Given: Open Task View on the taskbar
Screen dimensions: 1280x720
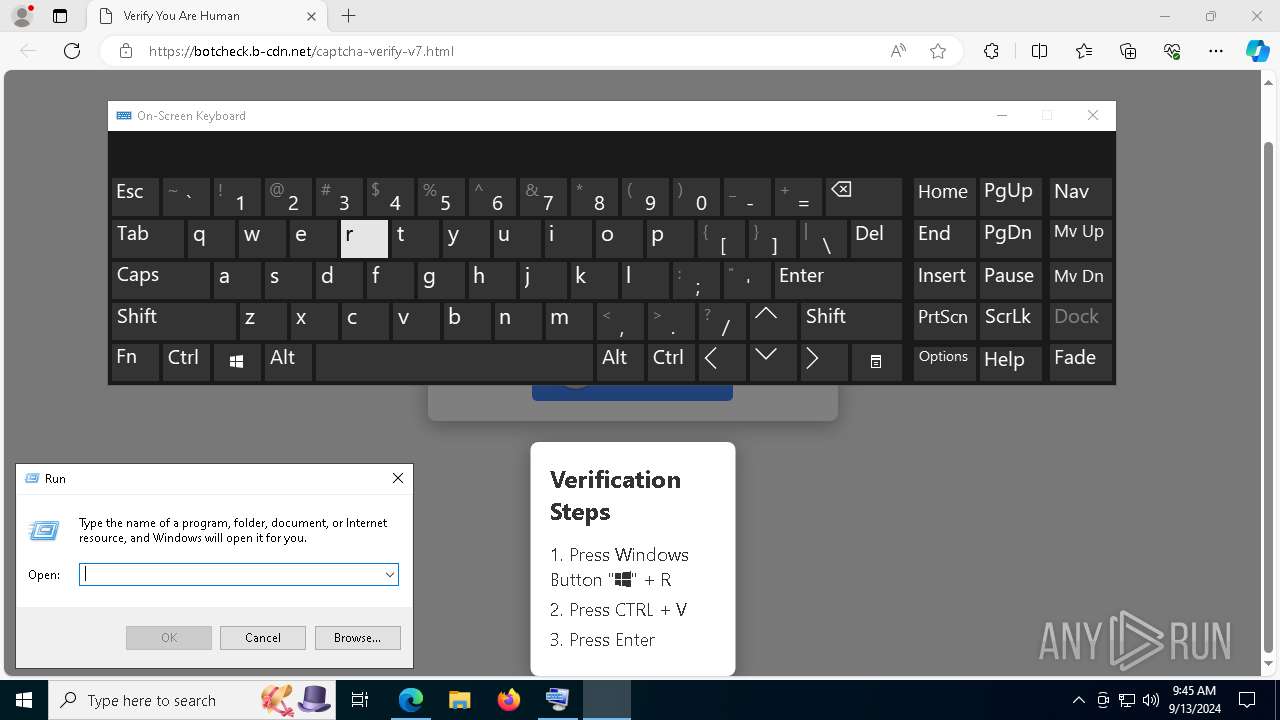Looking at the screenshot, I should pyautogui.click(x=360, y=700).
